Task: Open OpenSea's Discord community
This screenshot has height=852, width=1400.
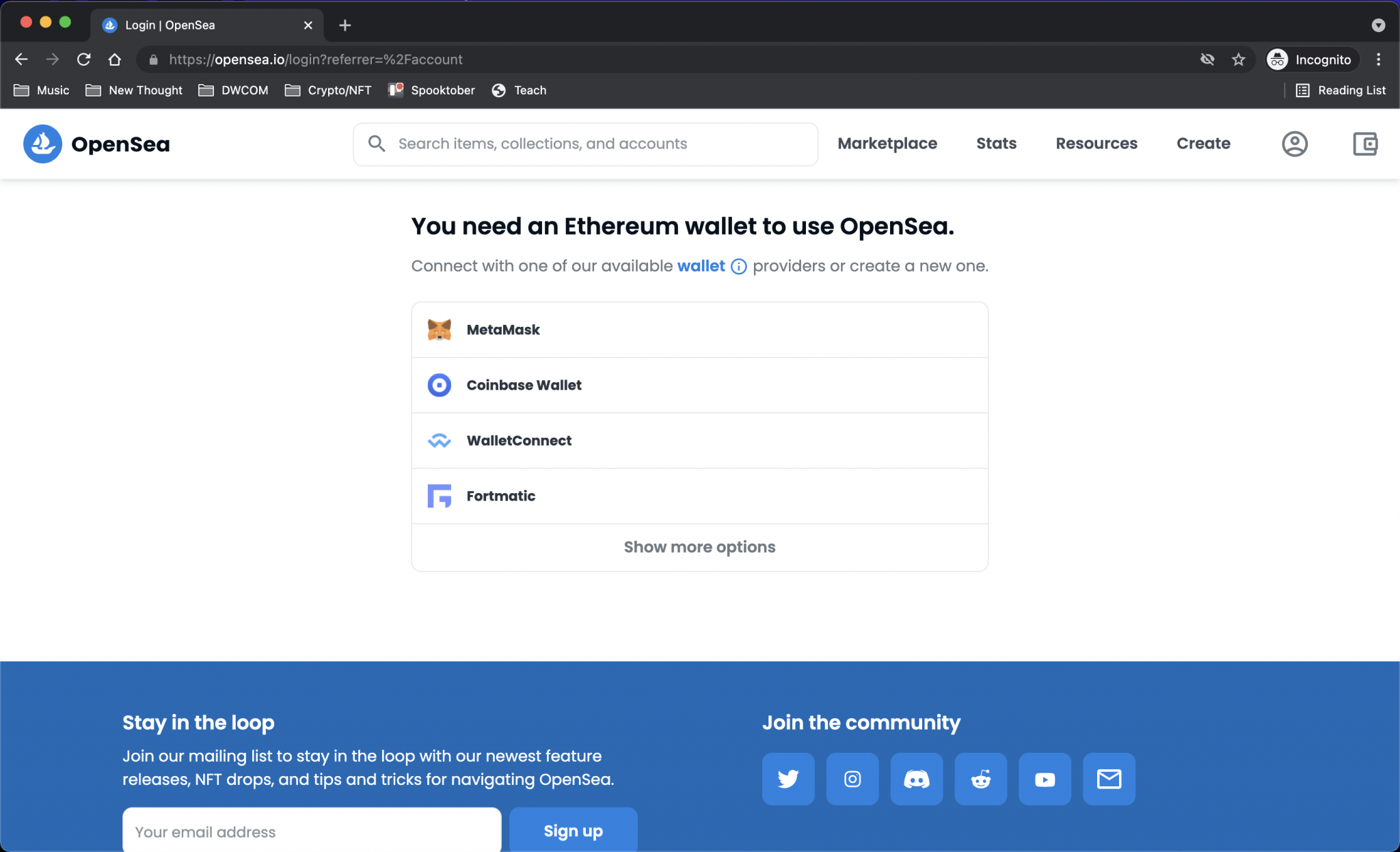Action: [x=916, y=779]
